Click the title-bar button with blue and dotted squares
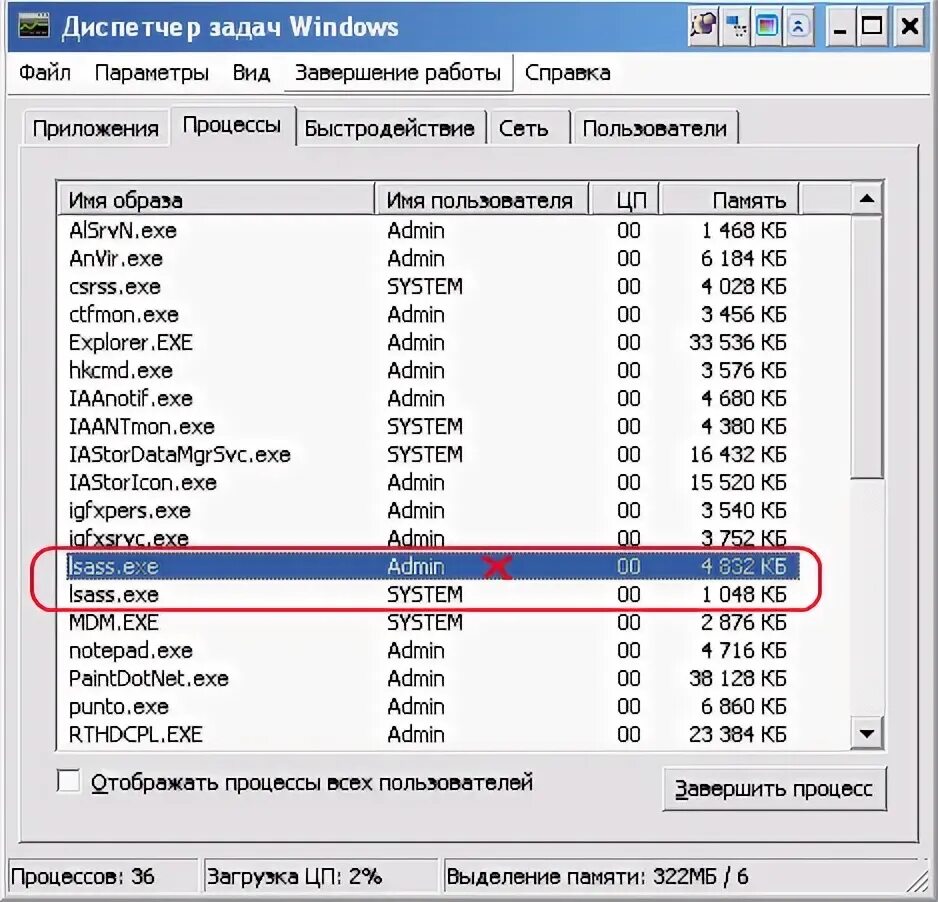 click(736, 26)
